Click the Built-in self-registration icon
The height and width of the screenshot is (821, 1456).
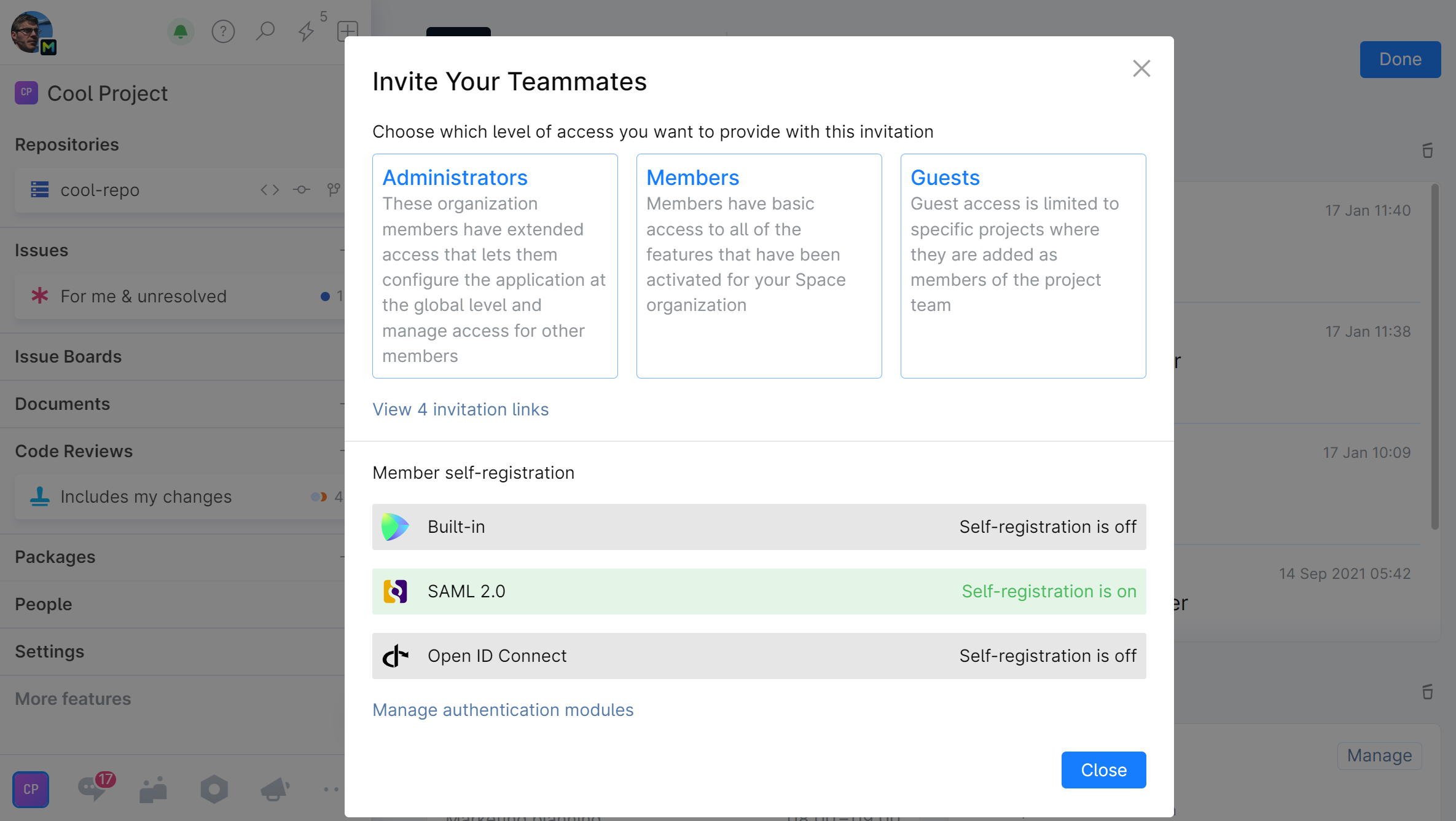click(x=397, y=526)
